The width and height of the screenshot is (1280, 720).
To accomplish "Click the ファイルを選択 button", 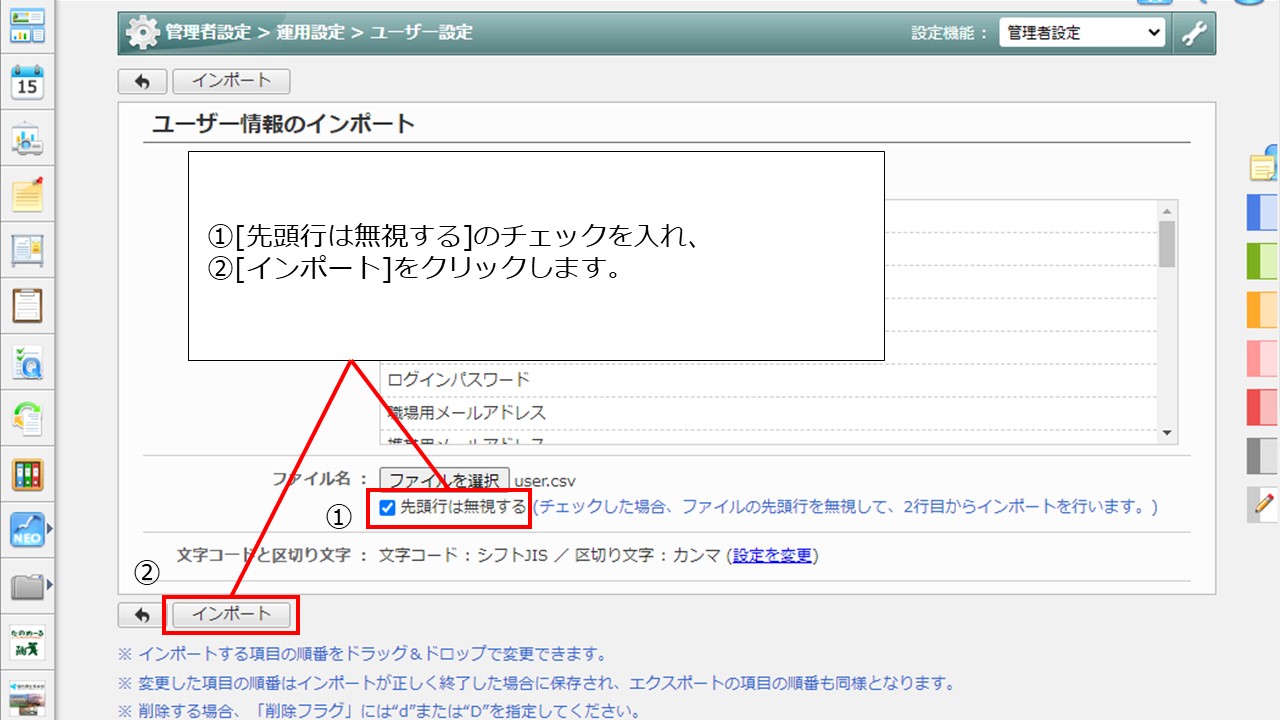I will tap(445, 480).
